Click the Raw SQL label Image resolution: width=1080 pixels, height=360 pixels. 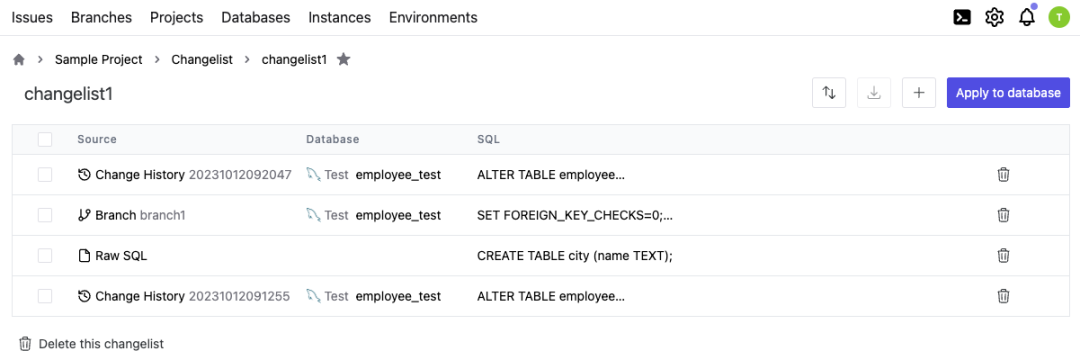(121, 256)
